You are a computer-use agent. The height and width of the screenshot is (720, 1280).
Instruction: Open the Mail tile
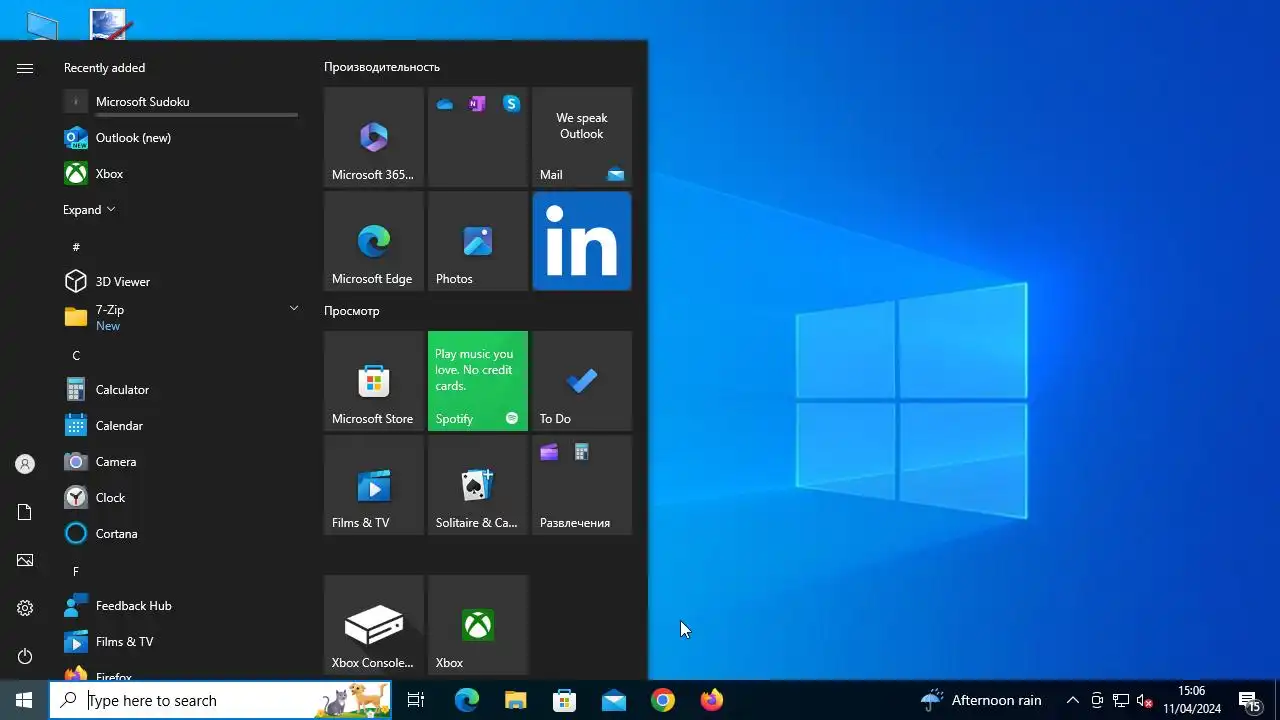(582, 137)
